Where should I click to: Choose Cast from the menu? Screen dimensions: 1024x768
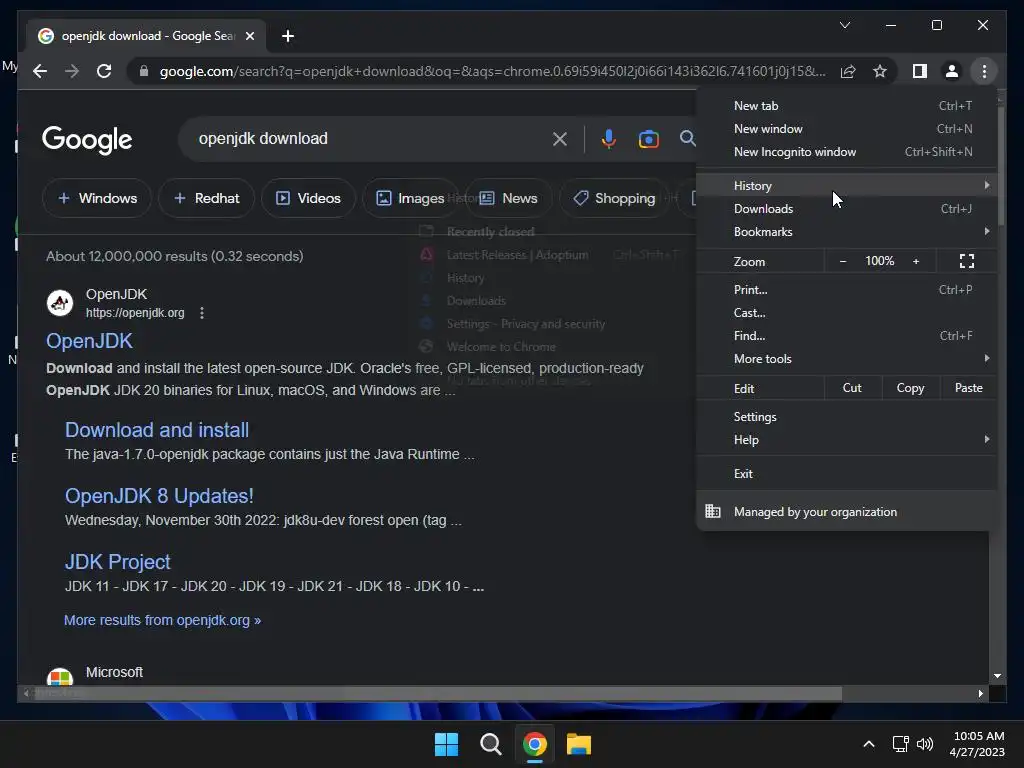846,312
